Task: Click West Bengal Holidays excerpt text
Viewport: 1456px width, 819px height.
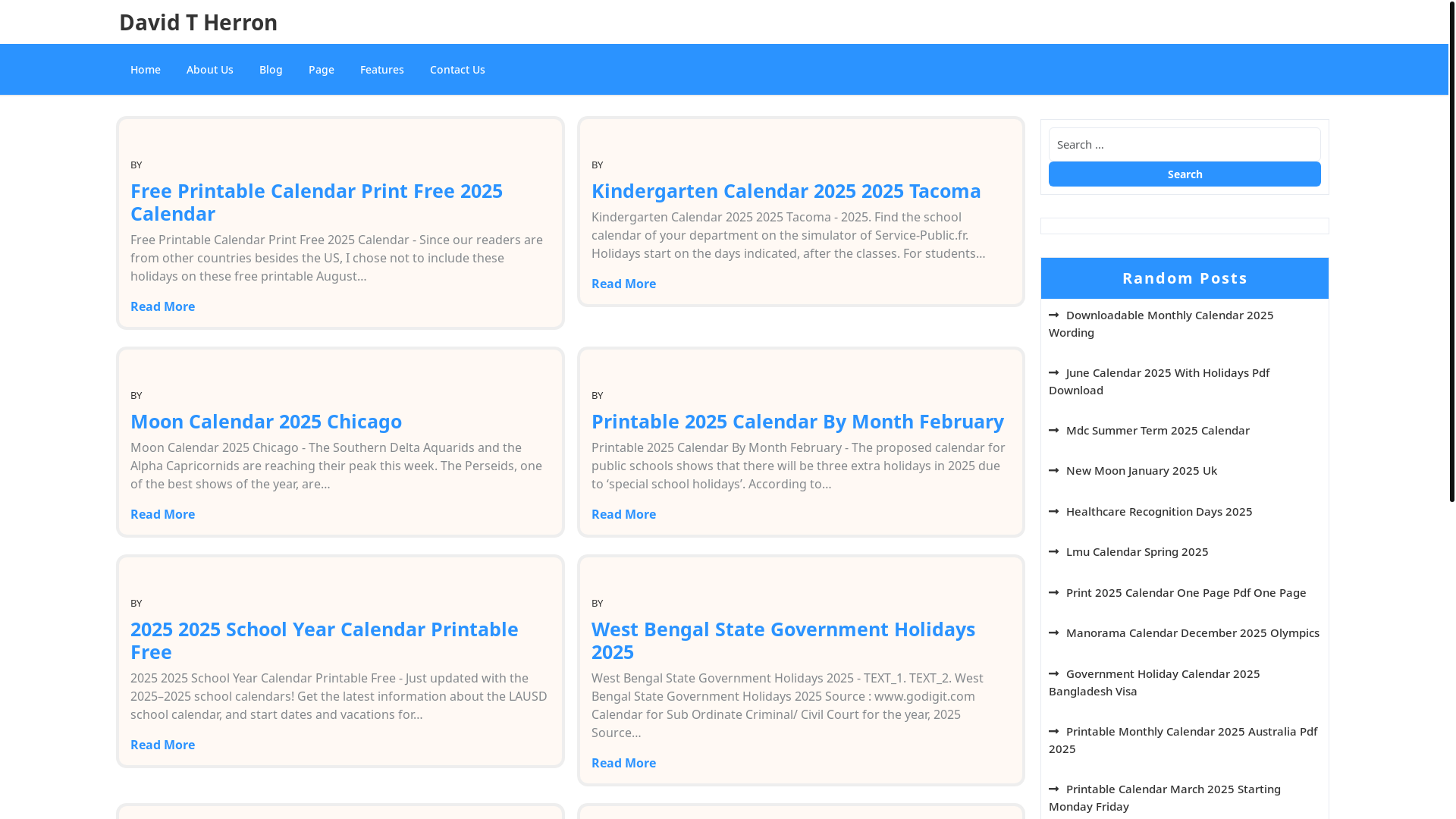Action: point(787,705)
